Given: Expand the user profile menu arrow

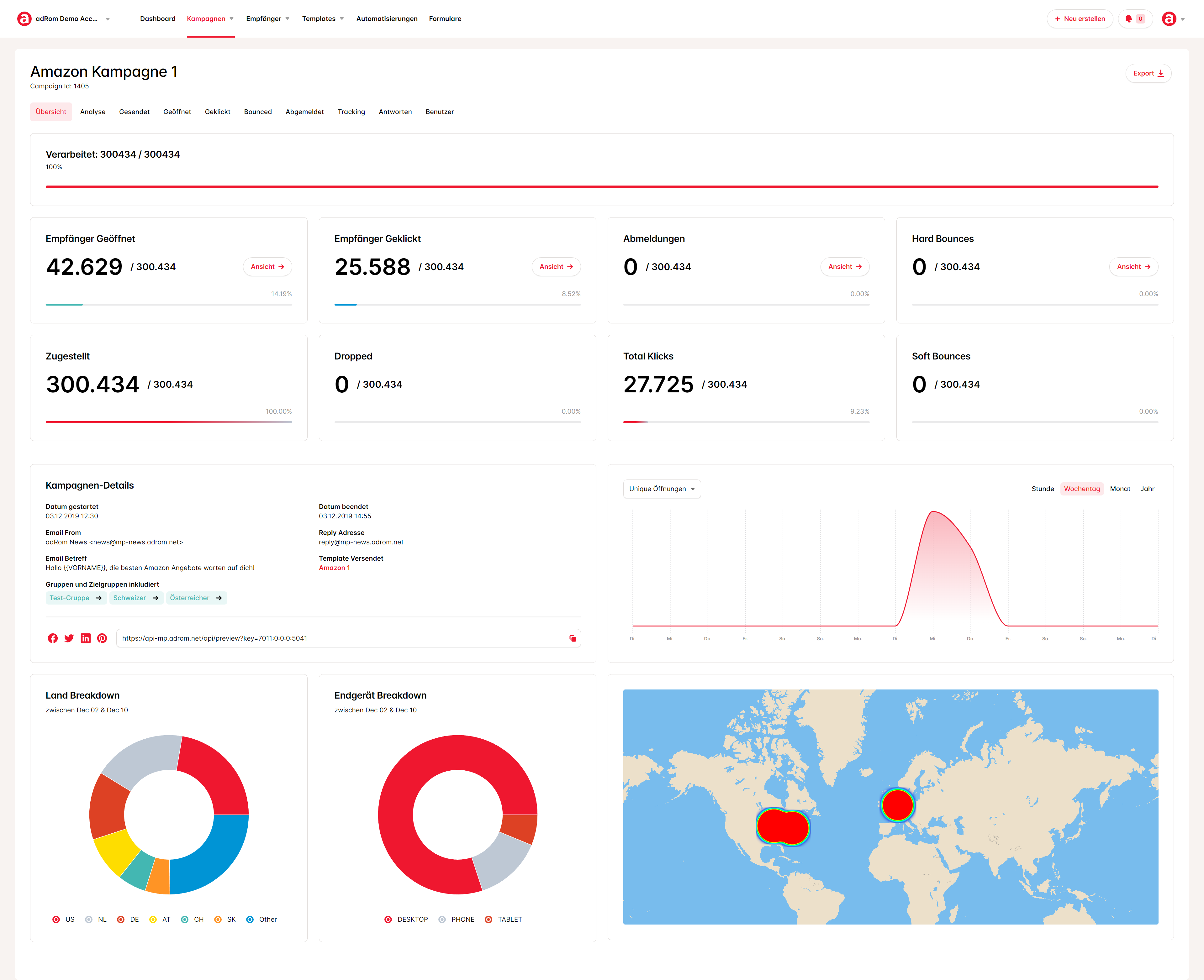Looking at the screenshot, I should point(1183,19).
